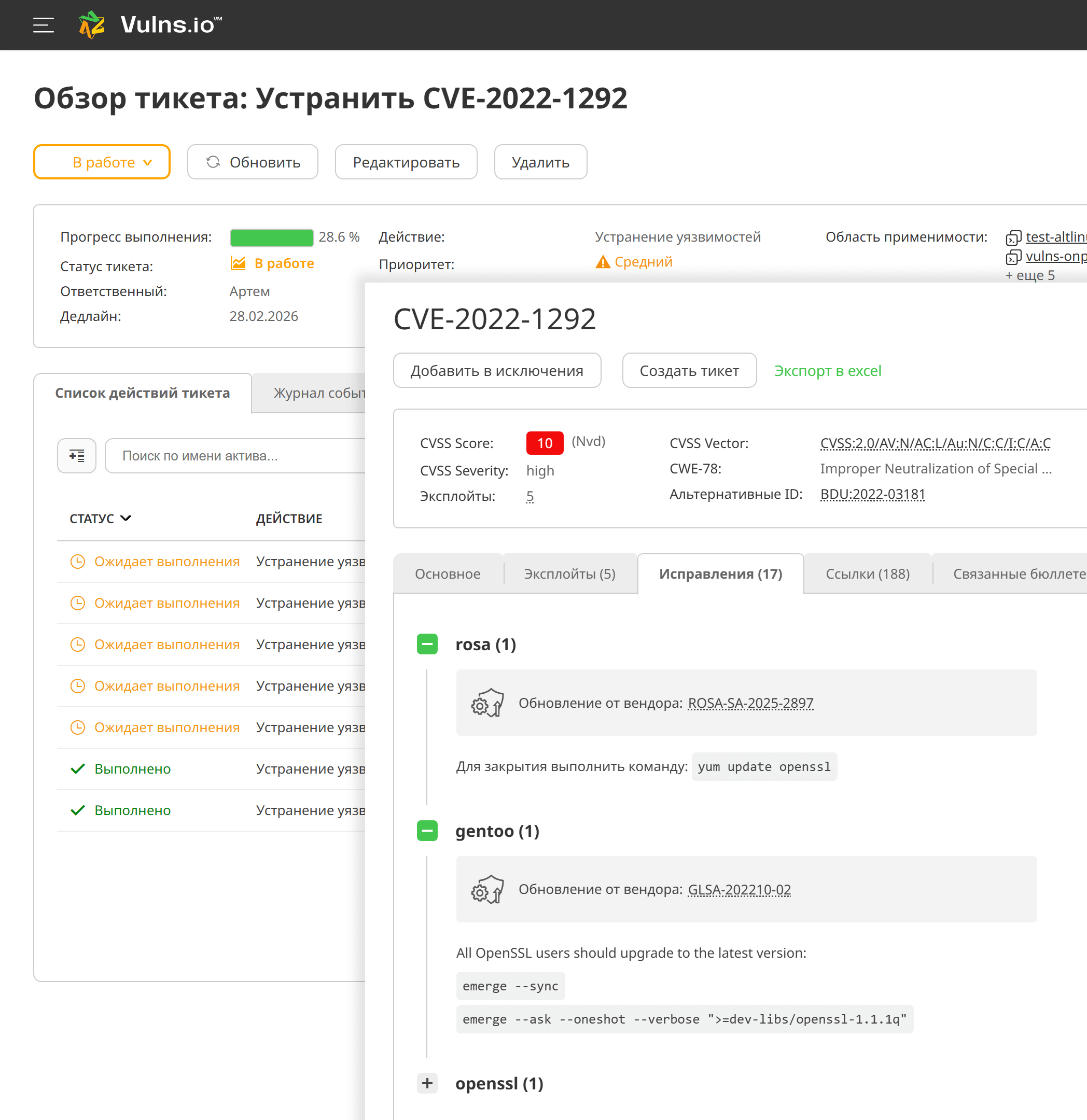Open the hamburger navigation menu
Image resolution: width=1087 pixels, height=1120 pixels.
click(44, 25)
